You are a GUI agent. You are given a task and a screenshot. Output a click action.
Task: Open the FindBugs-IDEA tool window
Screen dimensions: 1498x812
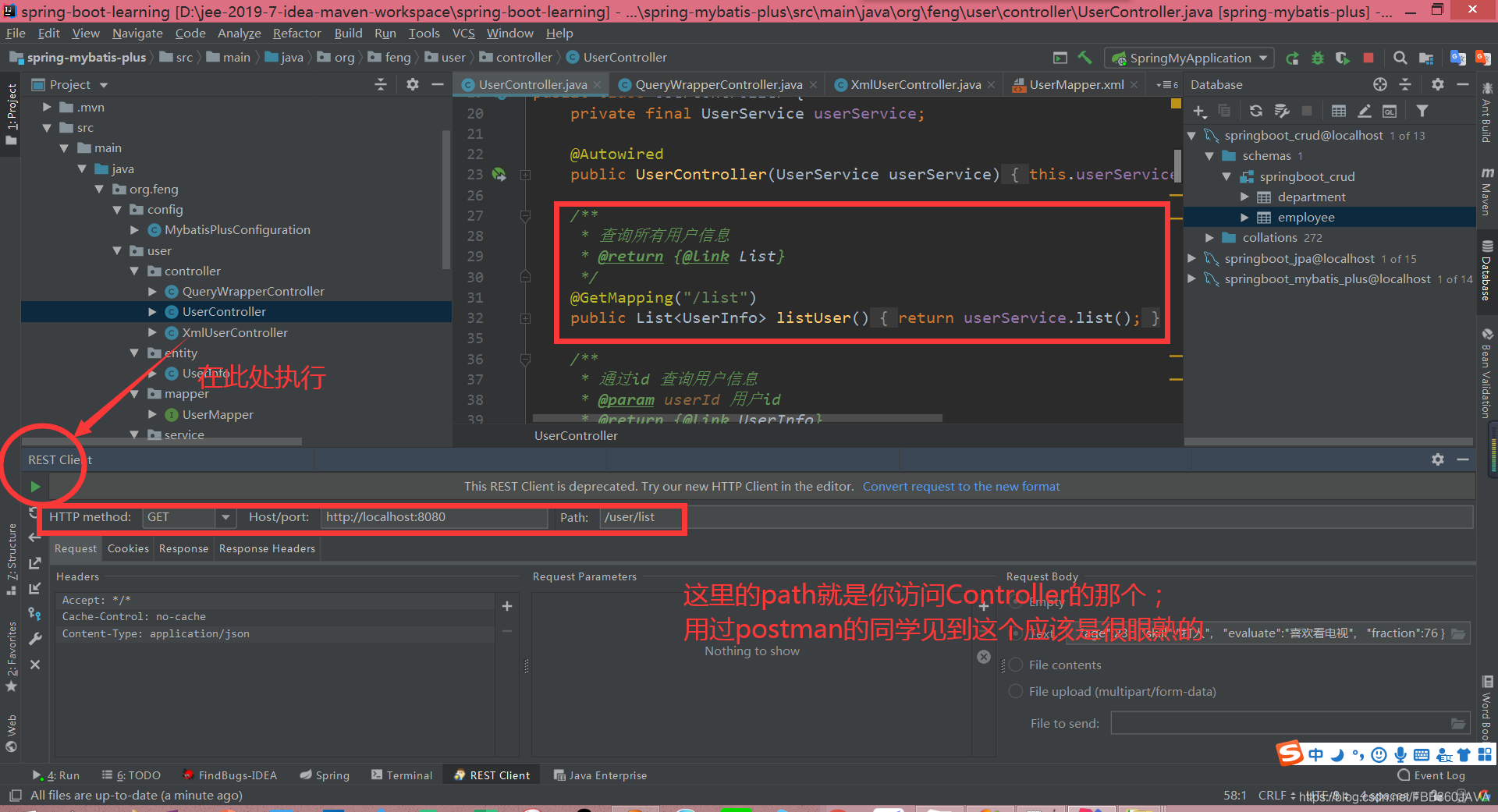coord(229,775)
